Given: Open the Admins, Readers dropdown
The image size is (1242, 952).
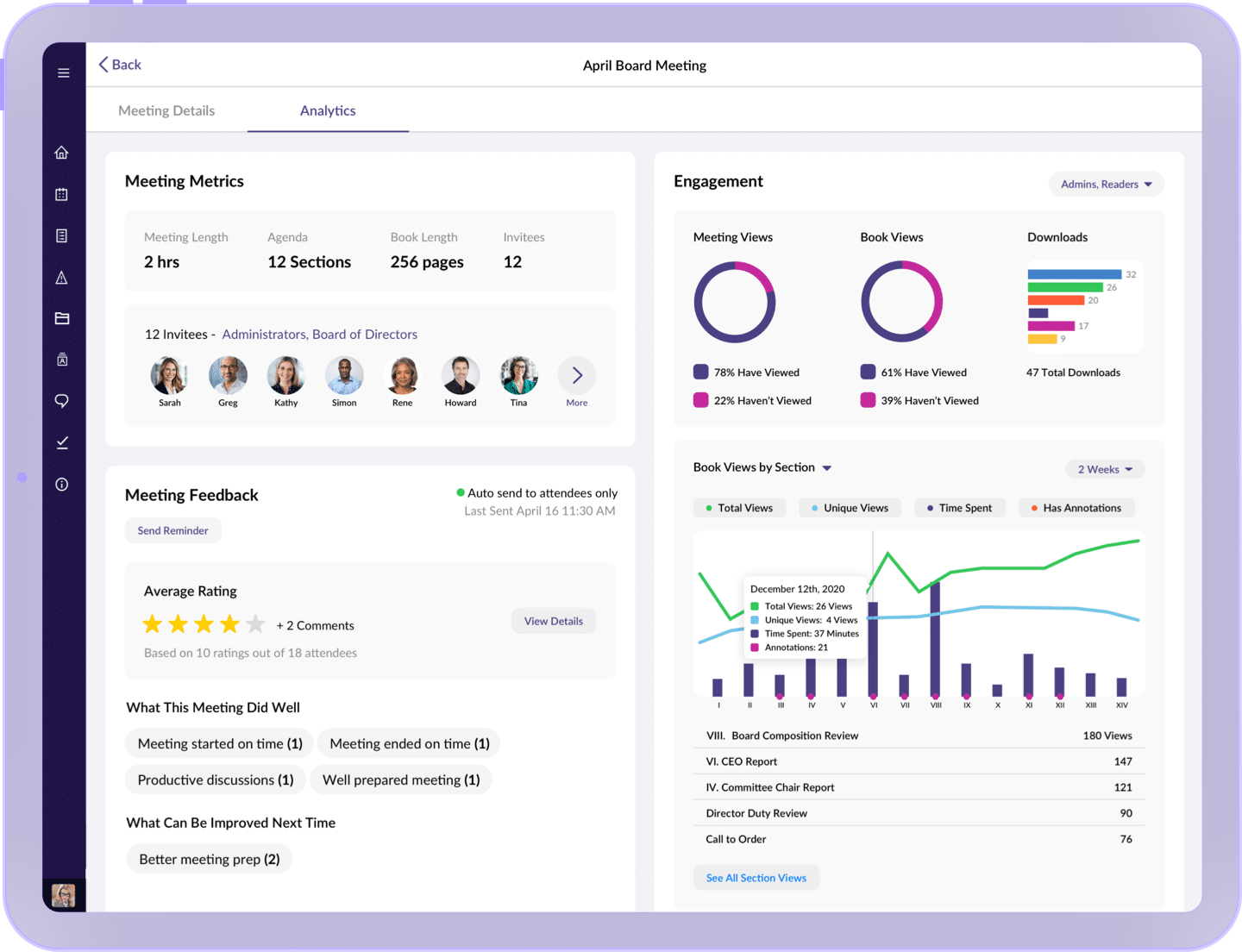Looking at the screenshot, I should pyautogui.click(x=1106, y=185).
